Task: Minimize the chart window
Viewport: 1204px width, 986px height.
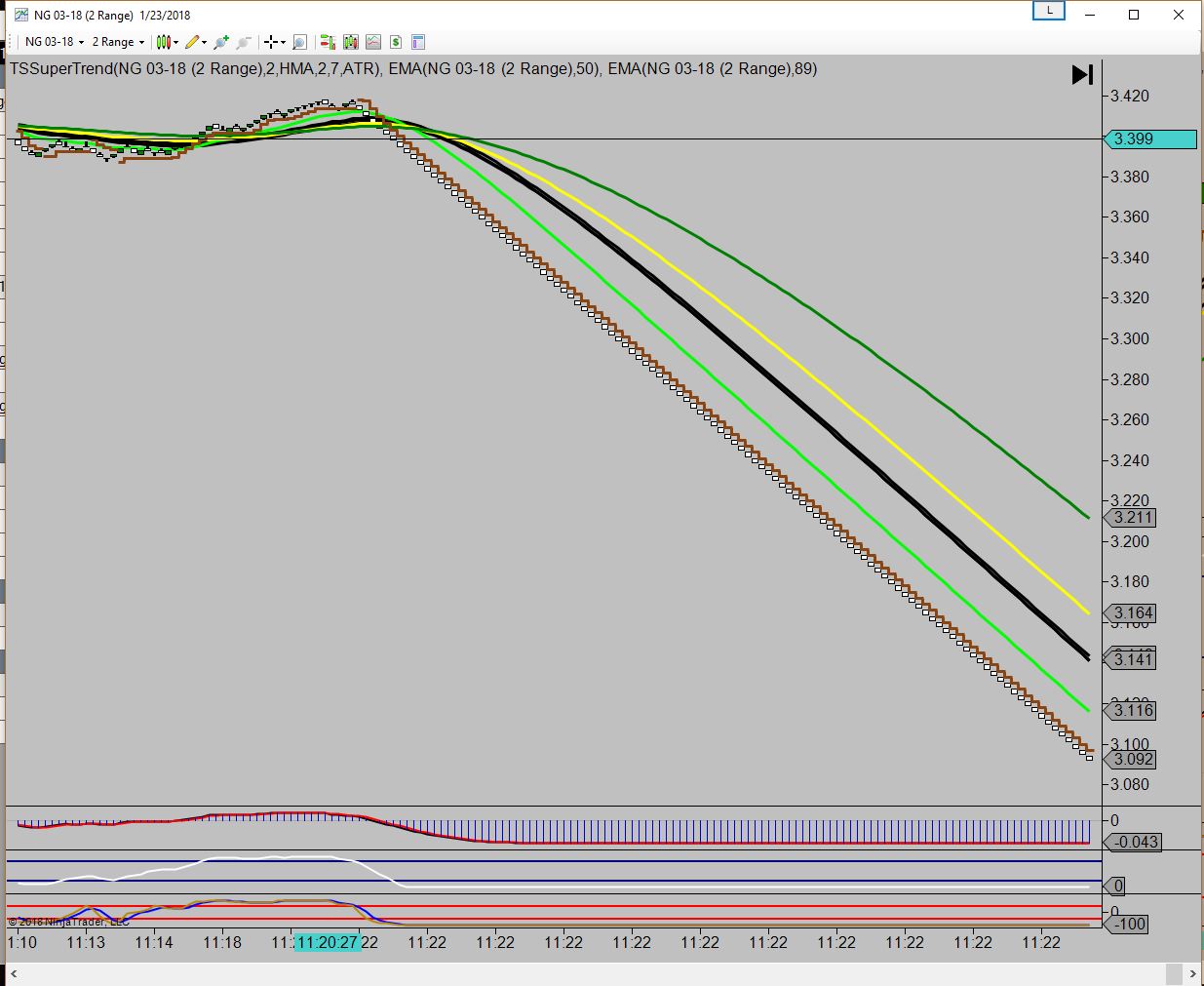Action: 1090,15
